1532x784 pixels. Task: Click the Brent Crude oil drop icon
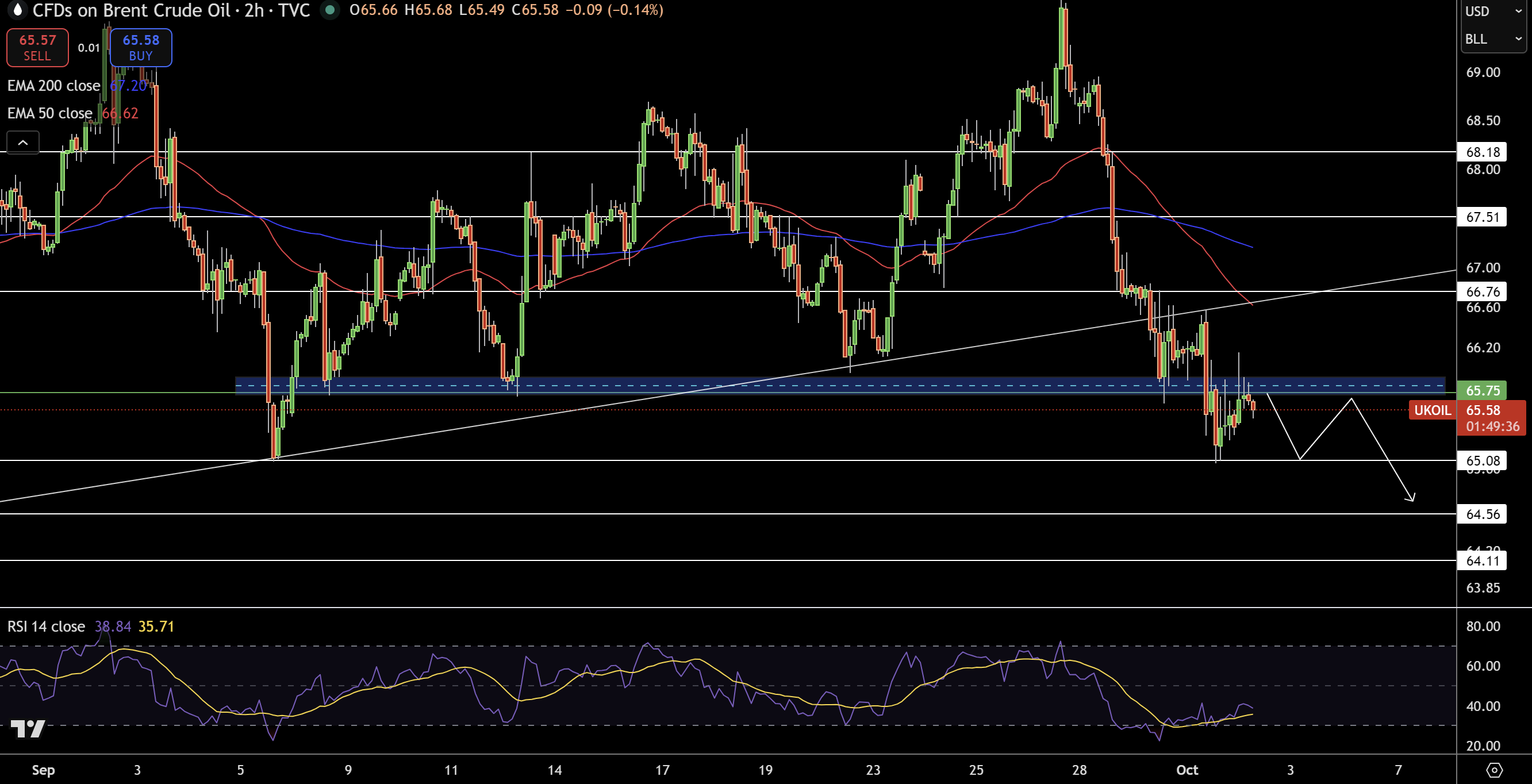pyautogui.click(x=17, y=10)
